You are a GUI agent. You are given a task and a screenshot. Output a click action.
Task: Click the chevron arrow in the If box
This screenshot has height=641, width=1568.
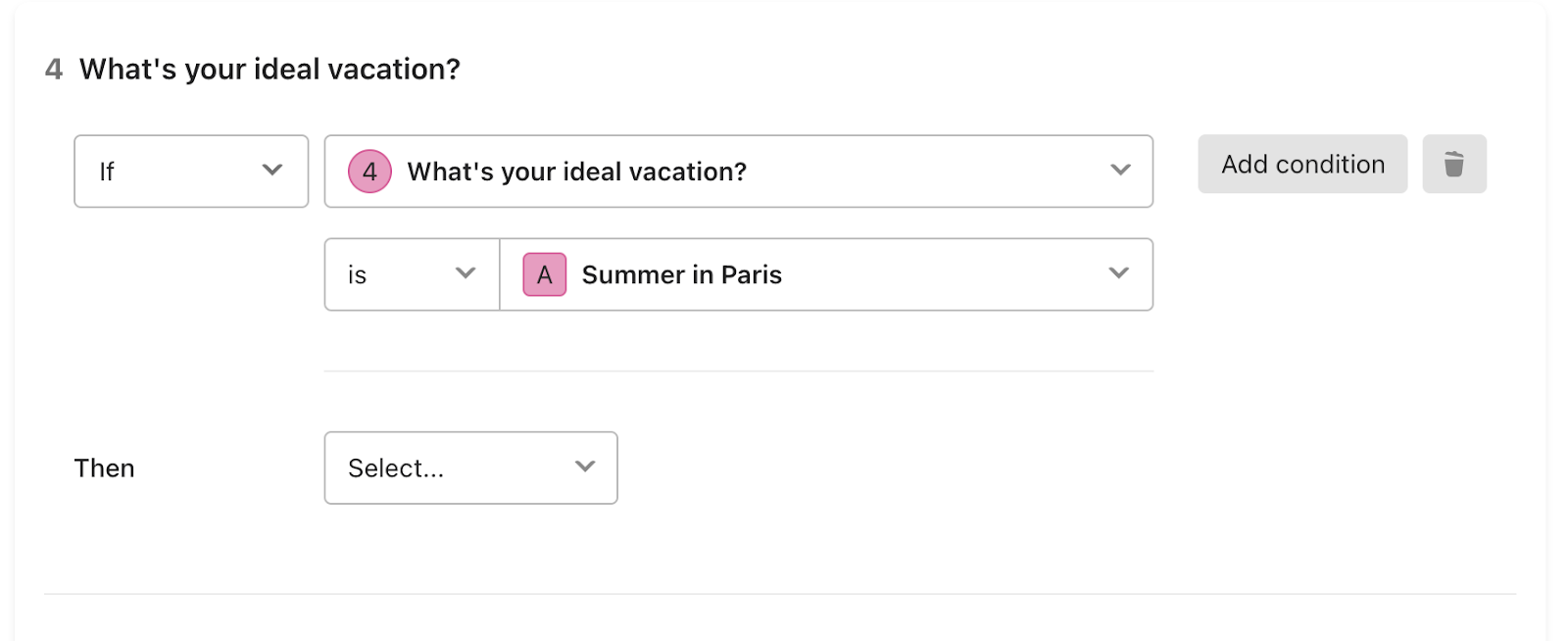272,170
